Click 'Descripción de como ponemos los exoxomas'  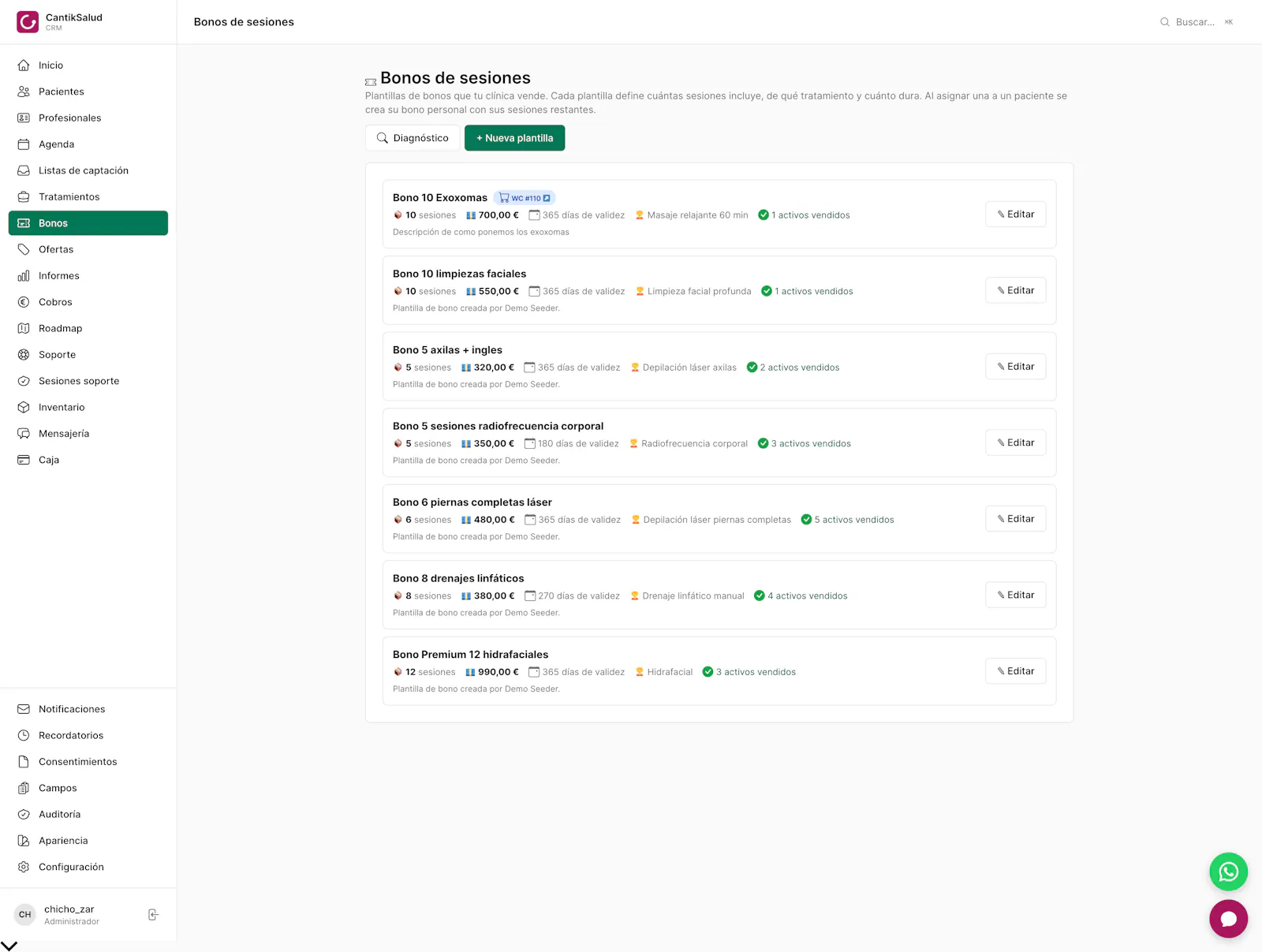tap(481, 232)
